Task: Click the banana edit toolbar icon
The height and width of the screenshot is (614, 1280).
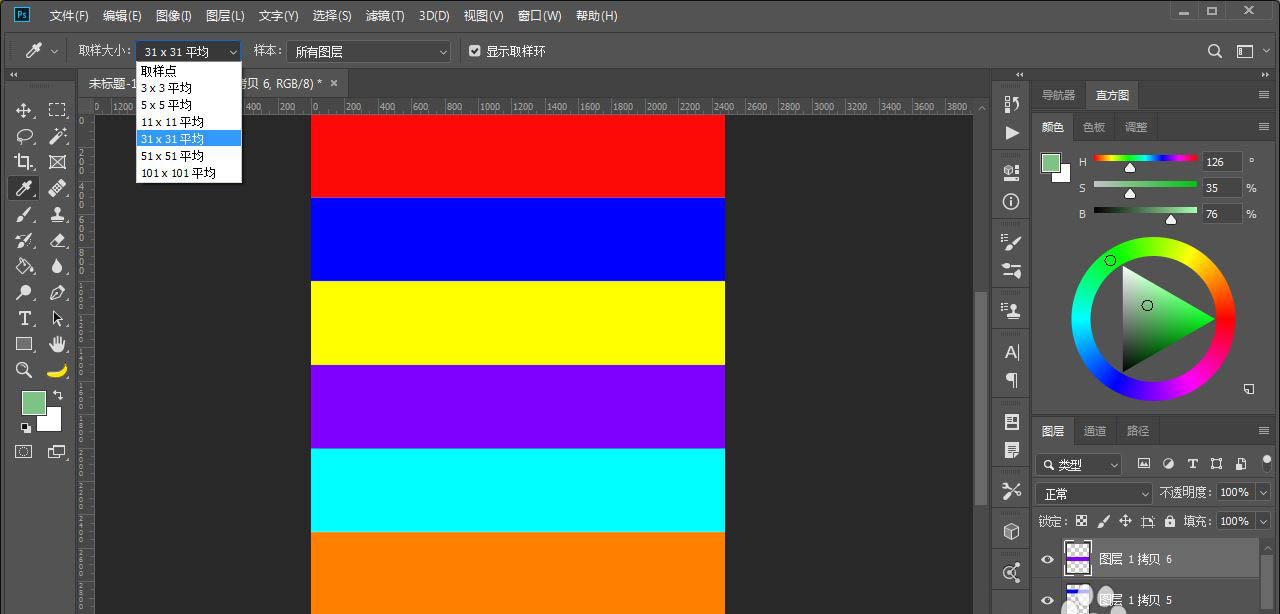Action: (57, 370)
